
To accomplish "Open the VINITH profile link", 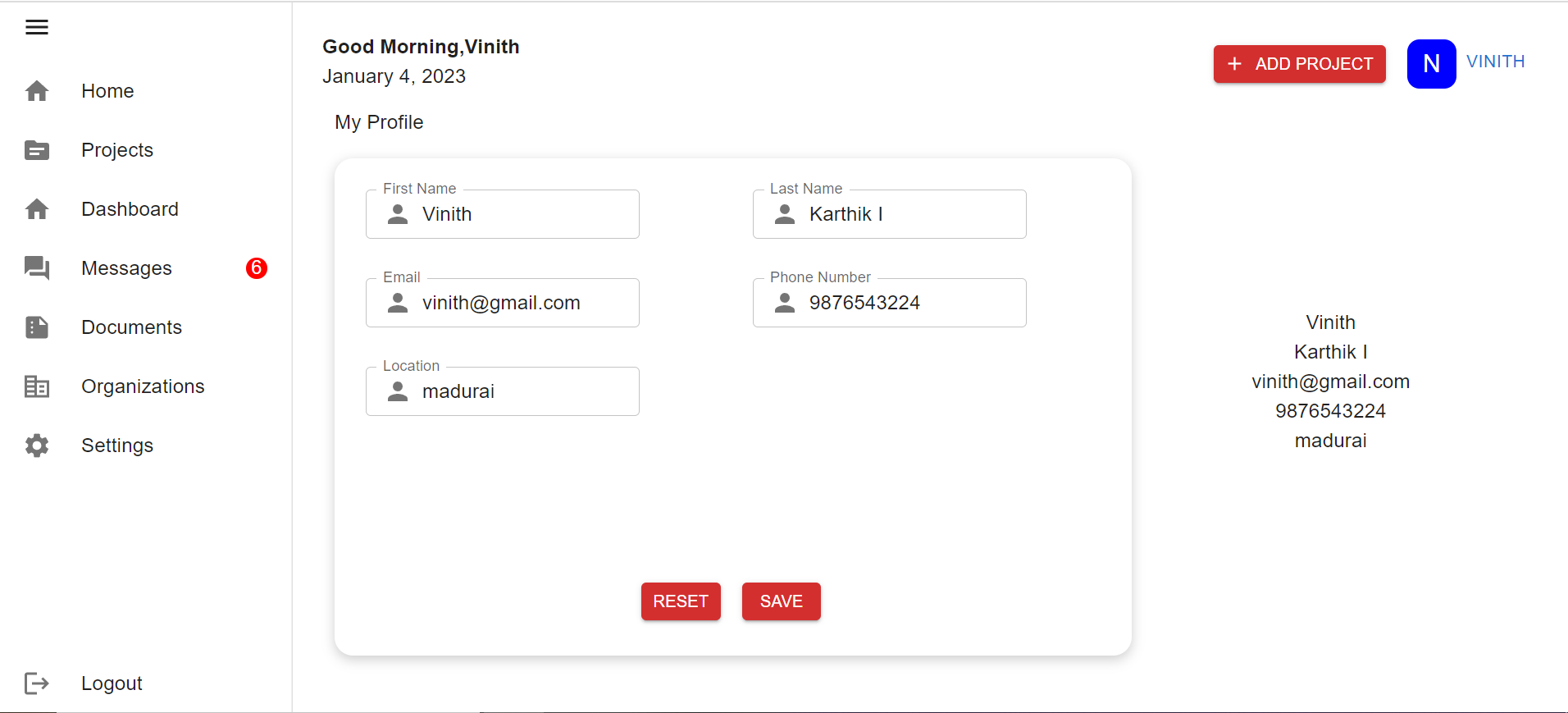I will pyautogui.click(x=1495, y=61).
